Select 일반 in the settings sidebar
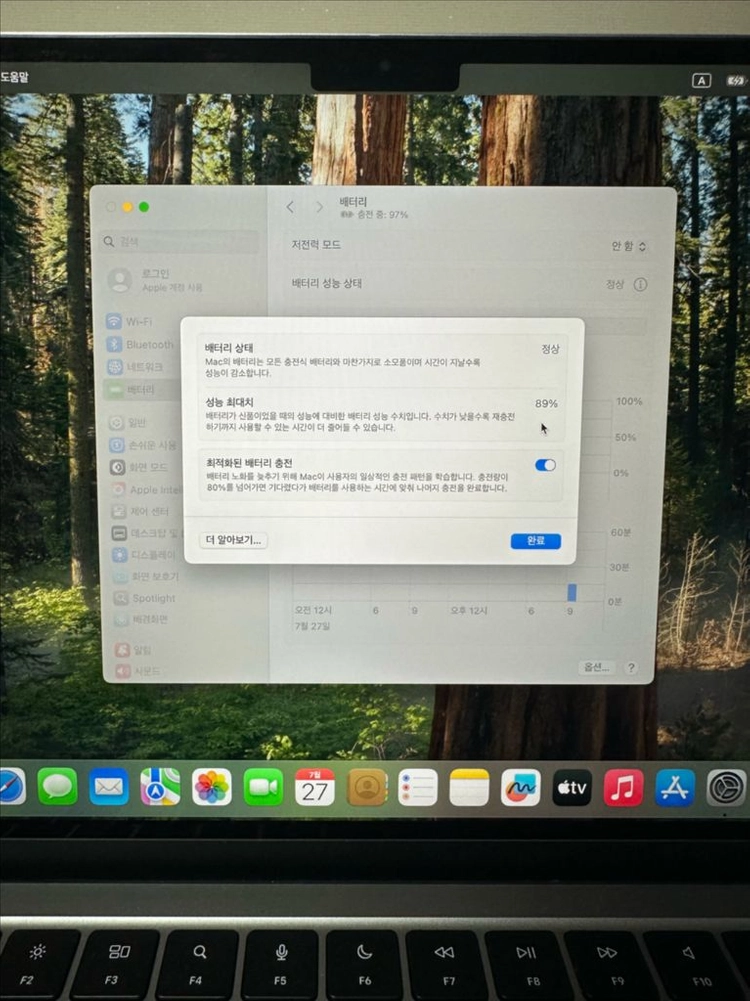 click(x=128, y=423)
